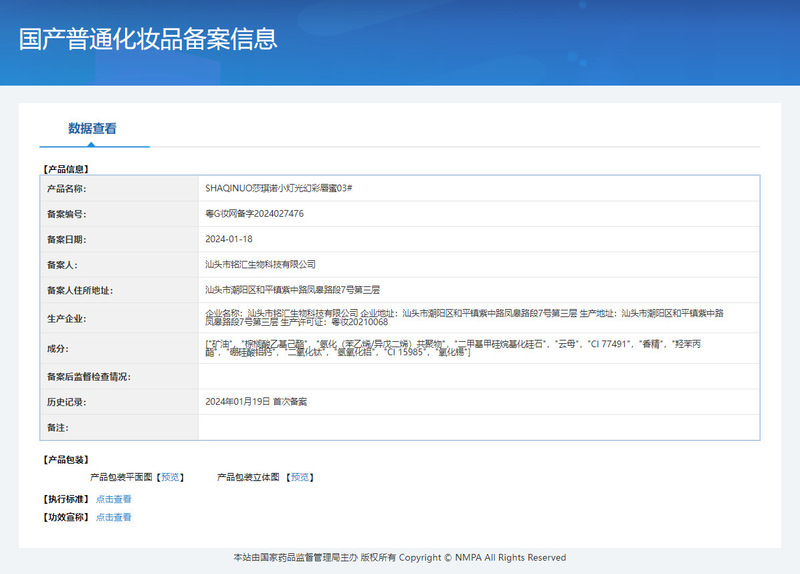Select filer name 汕头市铭汇生物科技有限公司

(260, 264)
